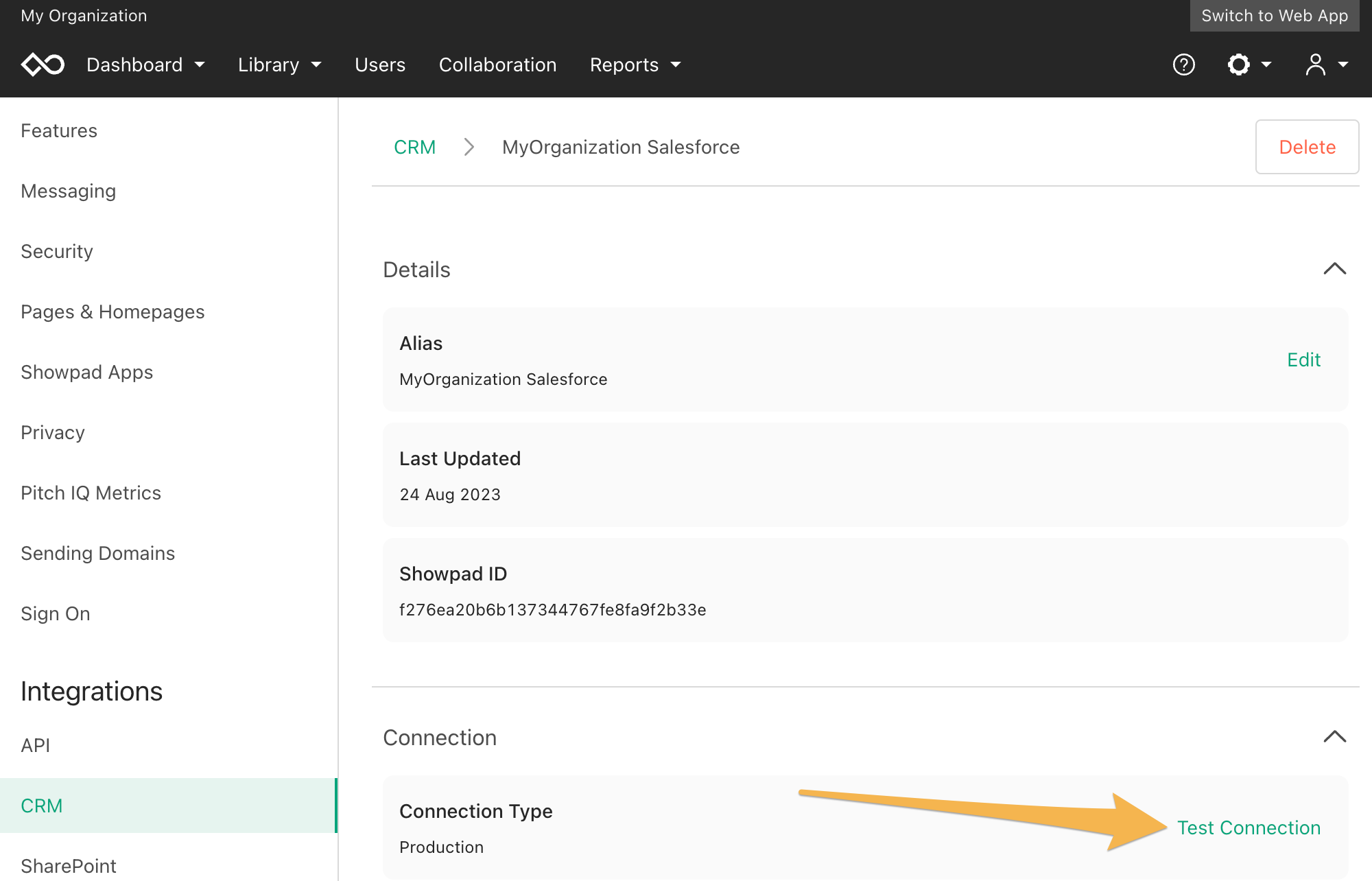The width and height of the screenshot is (1372, 881).
Task: Open Pages & Homepages in the sidebar
Action: pyautogui.click(x=113, y=312)
